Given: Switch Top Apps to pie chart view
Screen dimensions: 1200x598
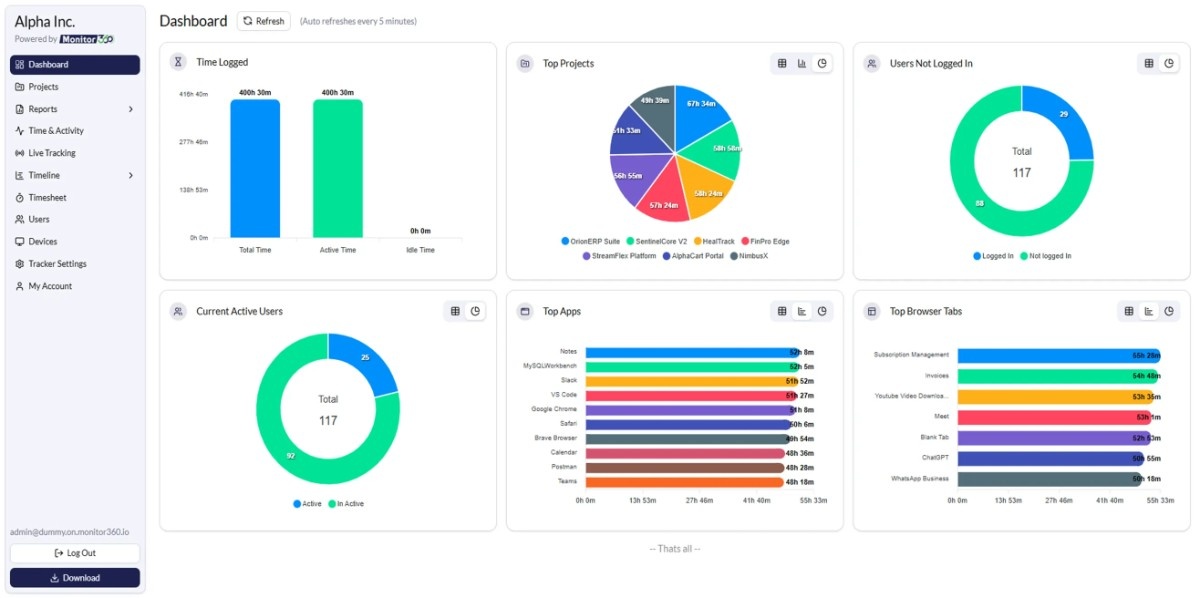Looking at the screenshot, I should (822, 311).
